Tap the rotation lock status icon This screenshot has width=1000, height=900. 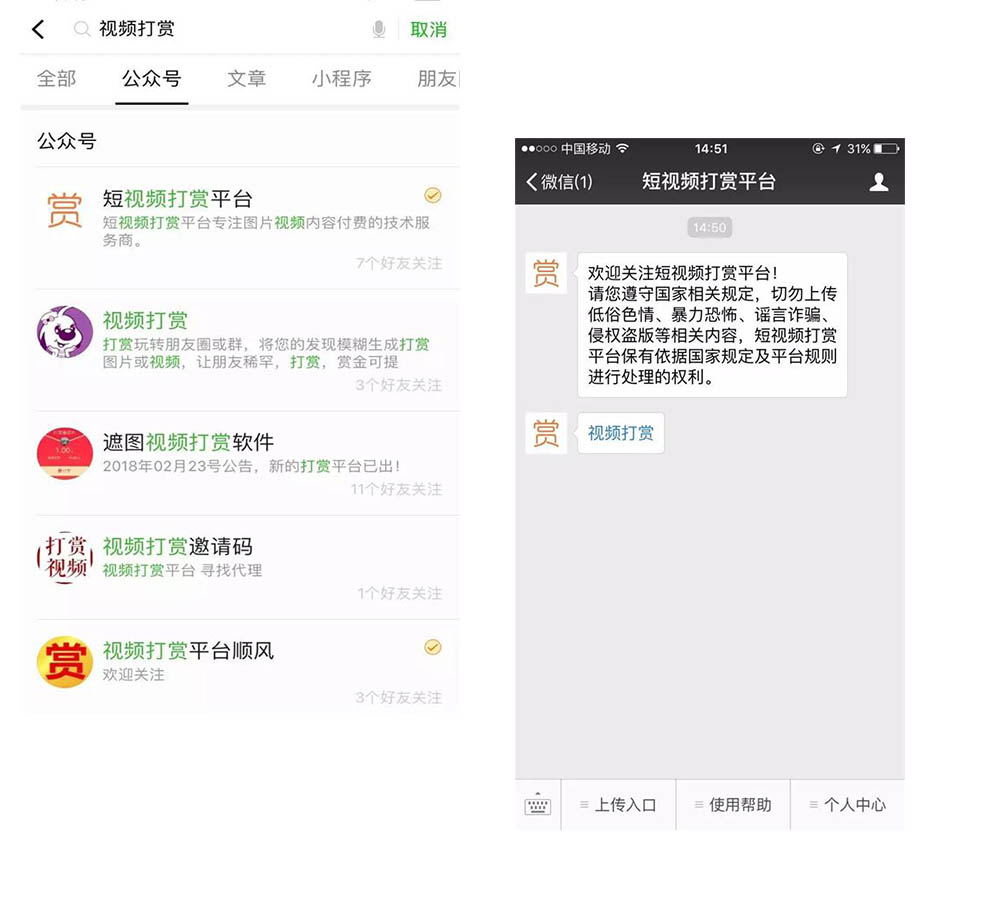[818, 149]
